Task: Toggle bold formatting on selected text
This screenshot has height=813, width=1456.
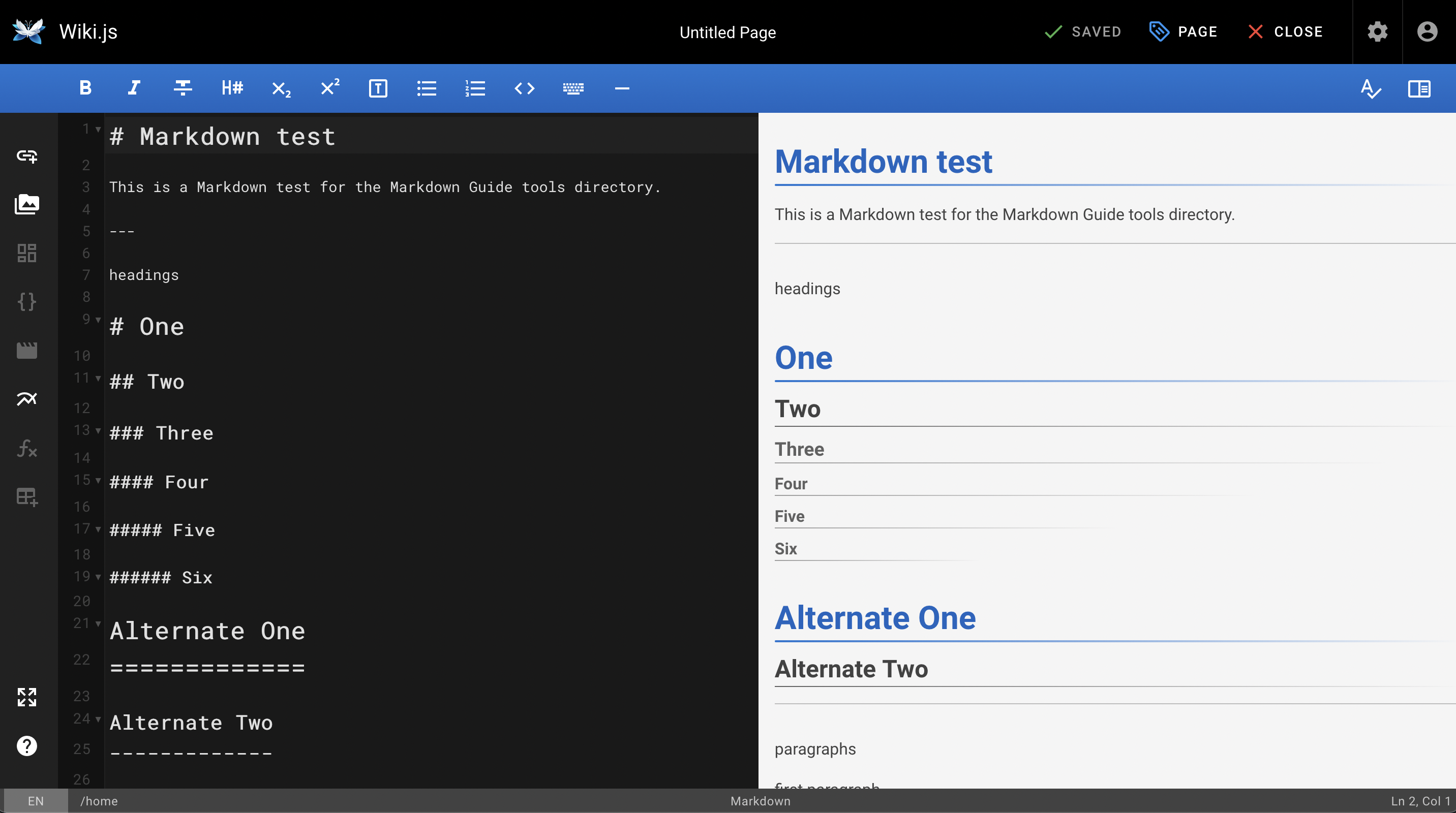Action: point(85,88)
